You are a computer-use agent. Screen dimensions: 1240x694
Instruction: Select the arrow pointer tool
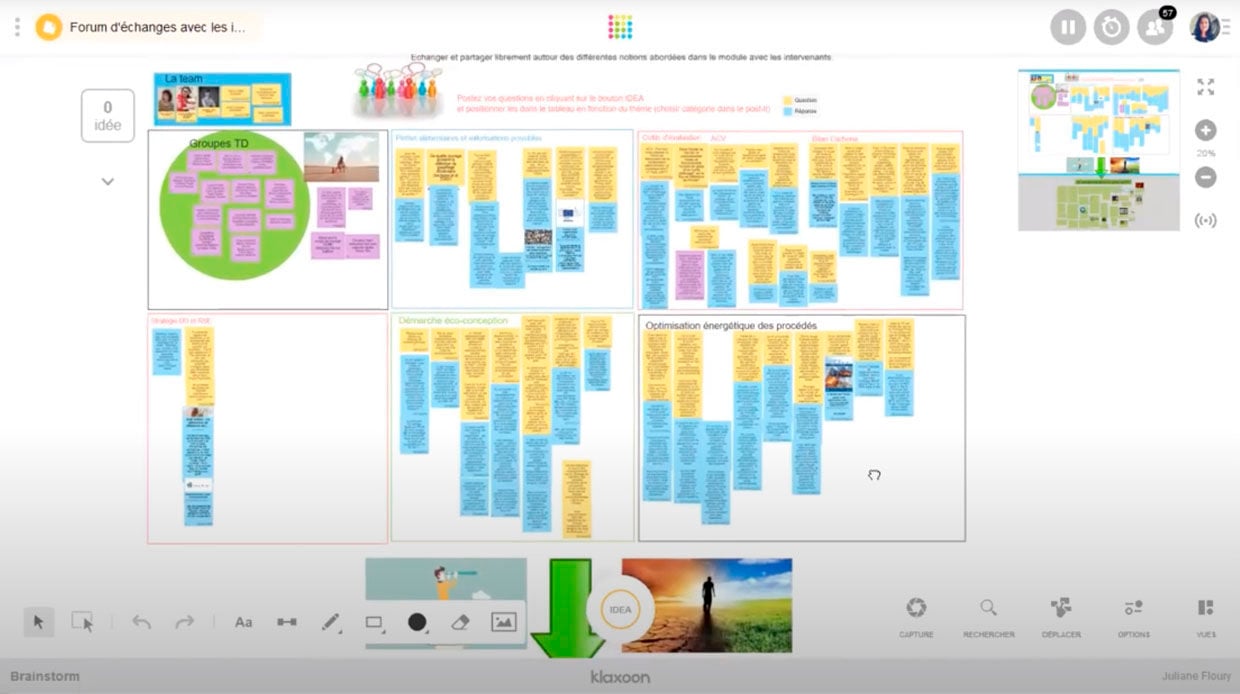pyautogui.click(x=38, y=622)
